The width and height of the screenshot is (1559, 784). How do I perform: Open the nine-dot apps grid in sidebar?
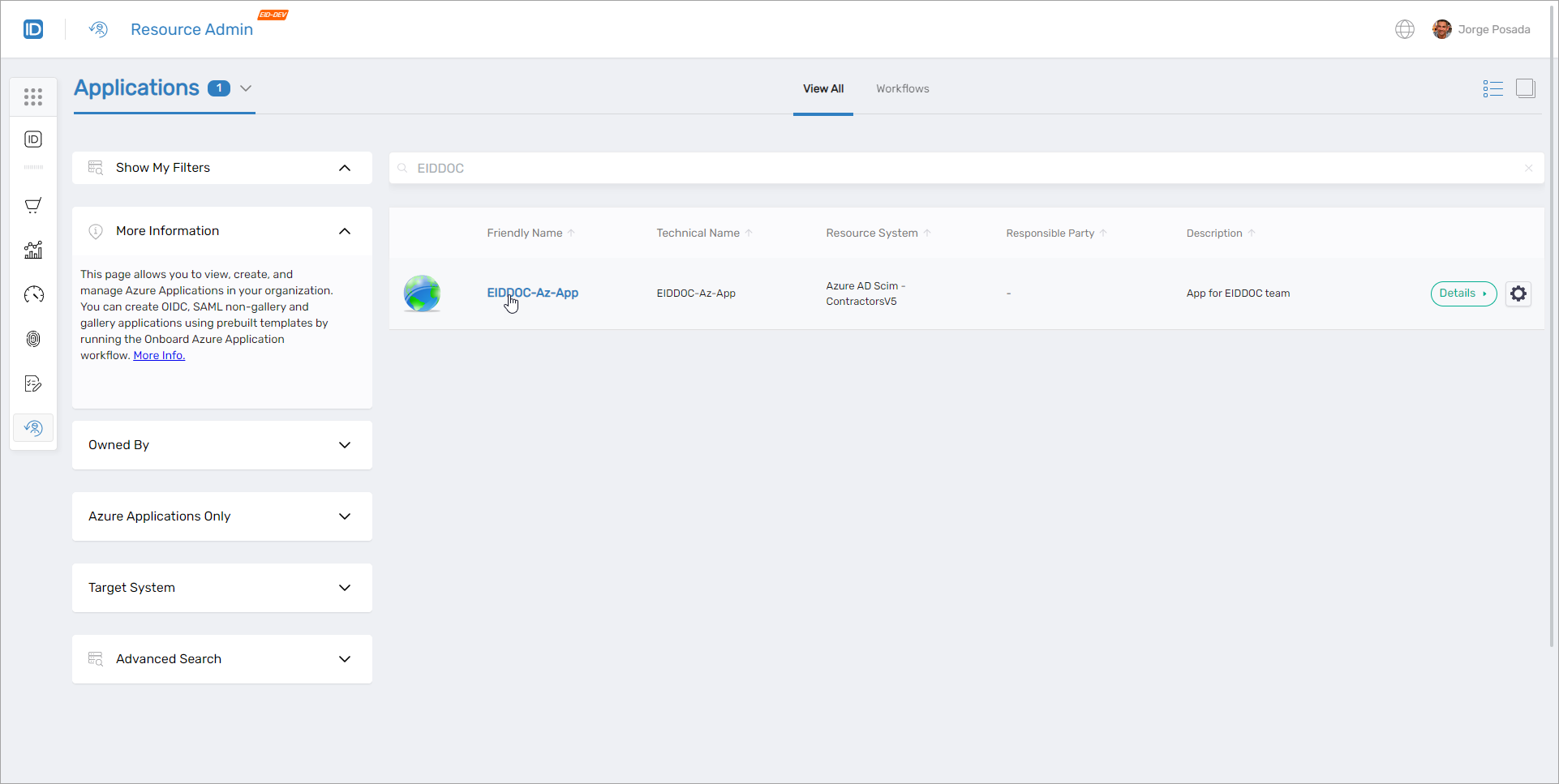[x=33, y=97]
